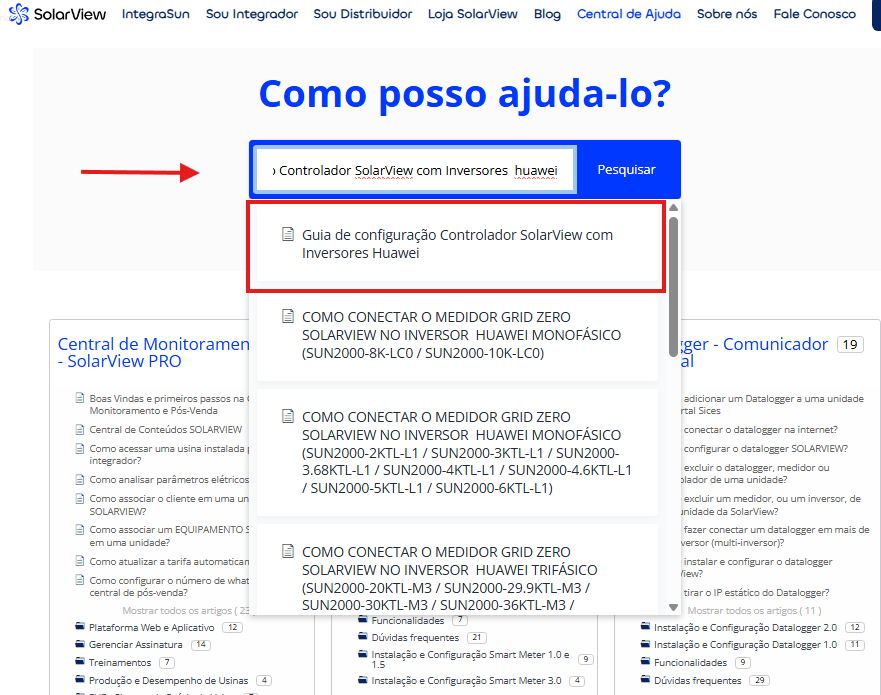The image size is (881, 695).
Task: Click document icon beside Central de Conteúdos SOLARVIEW
Action: pyautogui.click(x=80, y=430)
